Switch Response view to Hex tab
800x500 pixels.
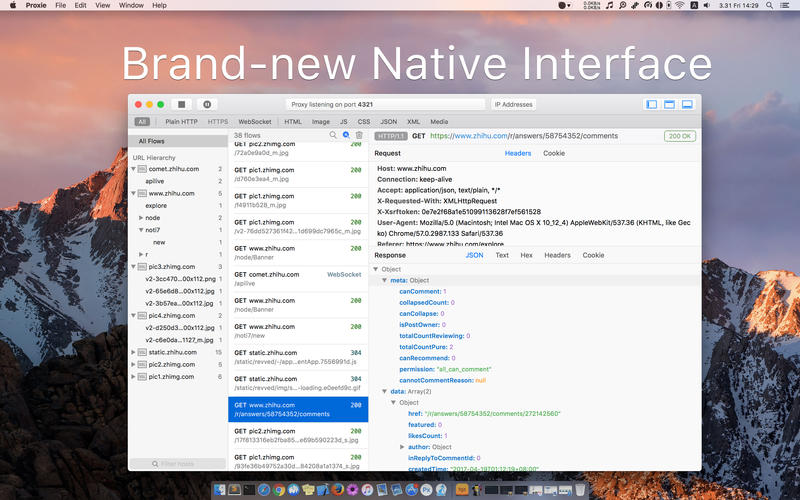(527, 255)
